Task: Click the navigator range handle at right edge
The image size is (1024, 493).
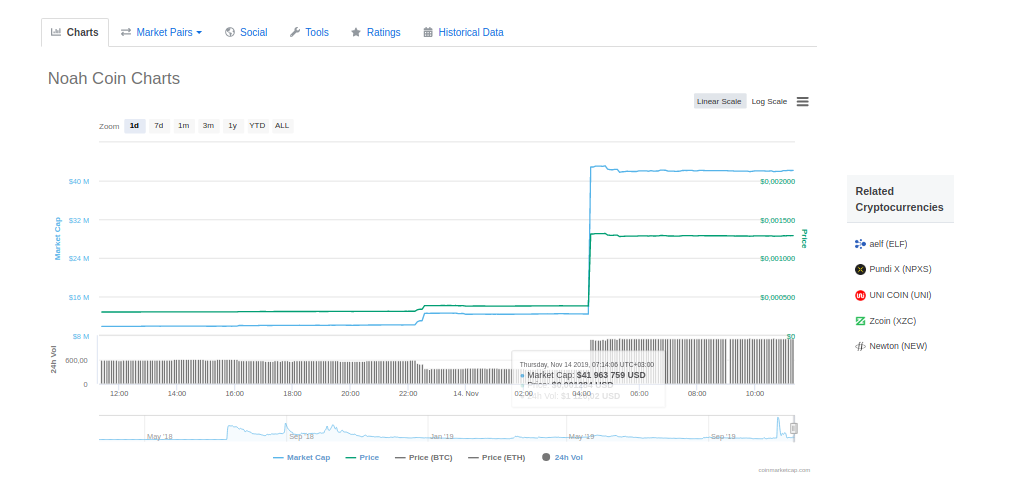Action: [x=794, y=428]
